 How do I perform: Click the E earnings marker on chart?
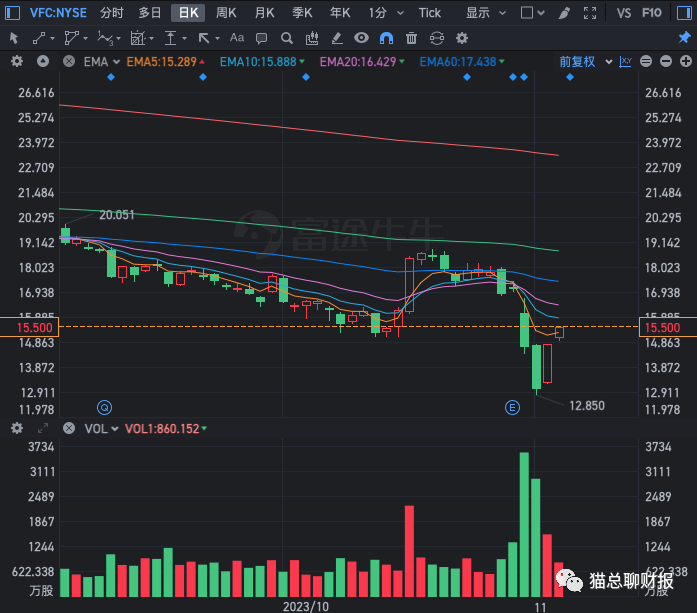click(x=513, y=407)
